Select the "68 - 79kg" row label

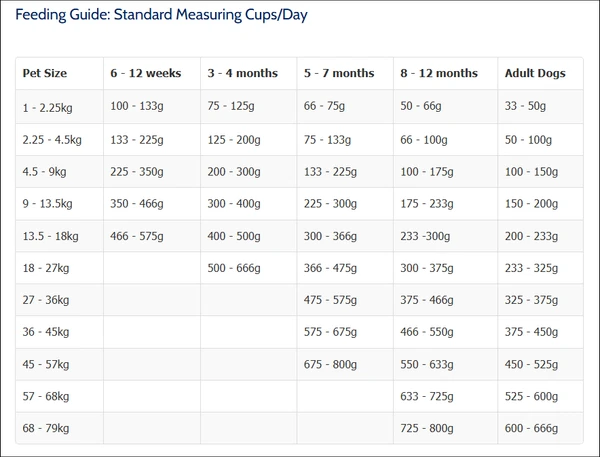[x=46, y=427]
